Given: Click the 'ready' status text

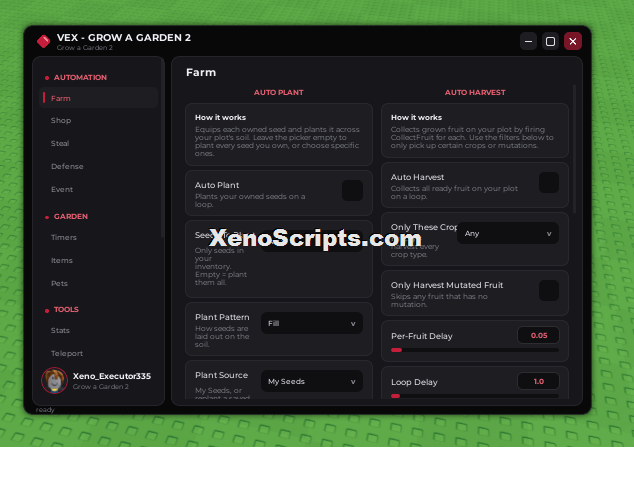Looking at the screenshot, I should click(45, 409).
